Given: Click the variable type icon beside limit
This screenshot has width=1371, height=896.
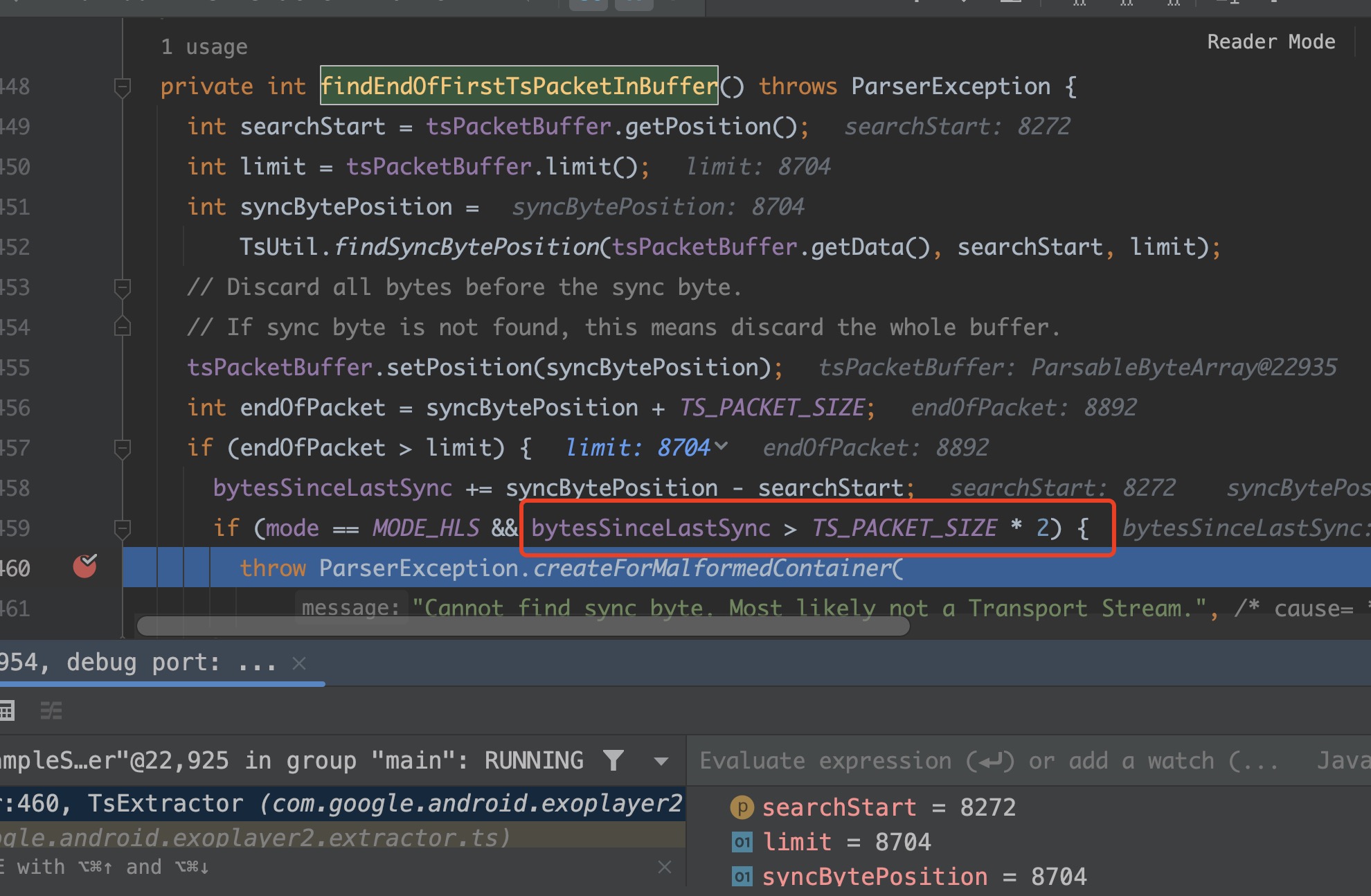Looking at the screenshot, I should click(742, 842).
